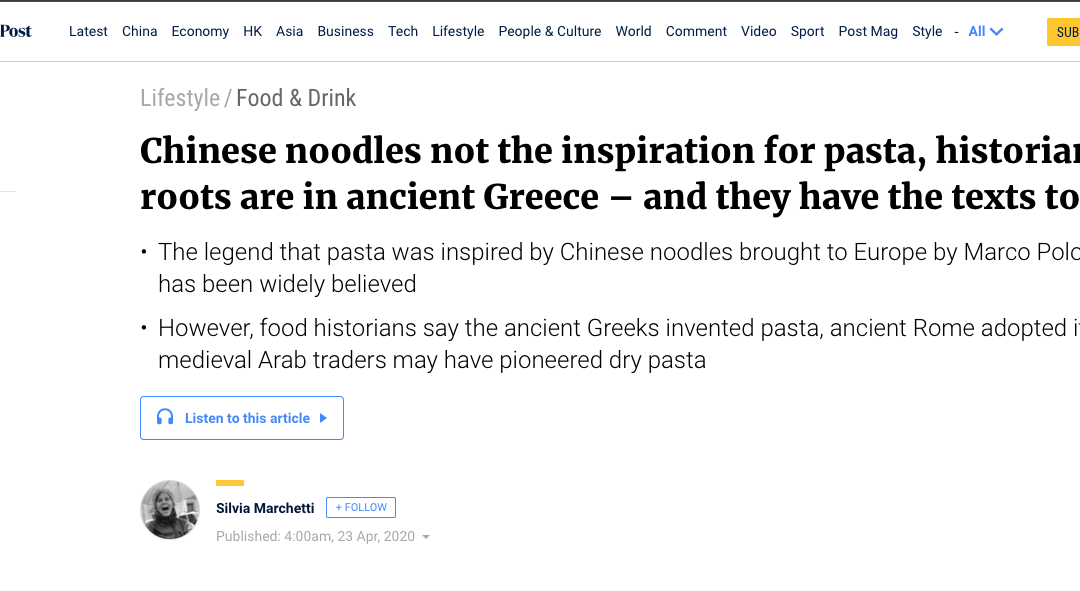Click the +FOLLOW button for Silvia Marchetti
The width and height of the screenshot is (1080, 591).
tap(360, 507)
